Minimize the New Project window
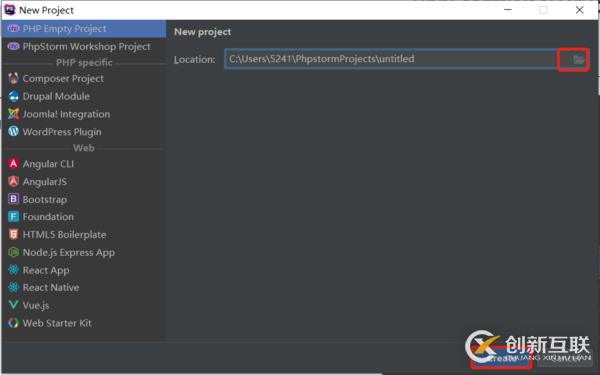The height and width of the screenshot is (375, 600). [508, 10]
